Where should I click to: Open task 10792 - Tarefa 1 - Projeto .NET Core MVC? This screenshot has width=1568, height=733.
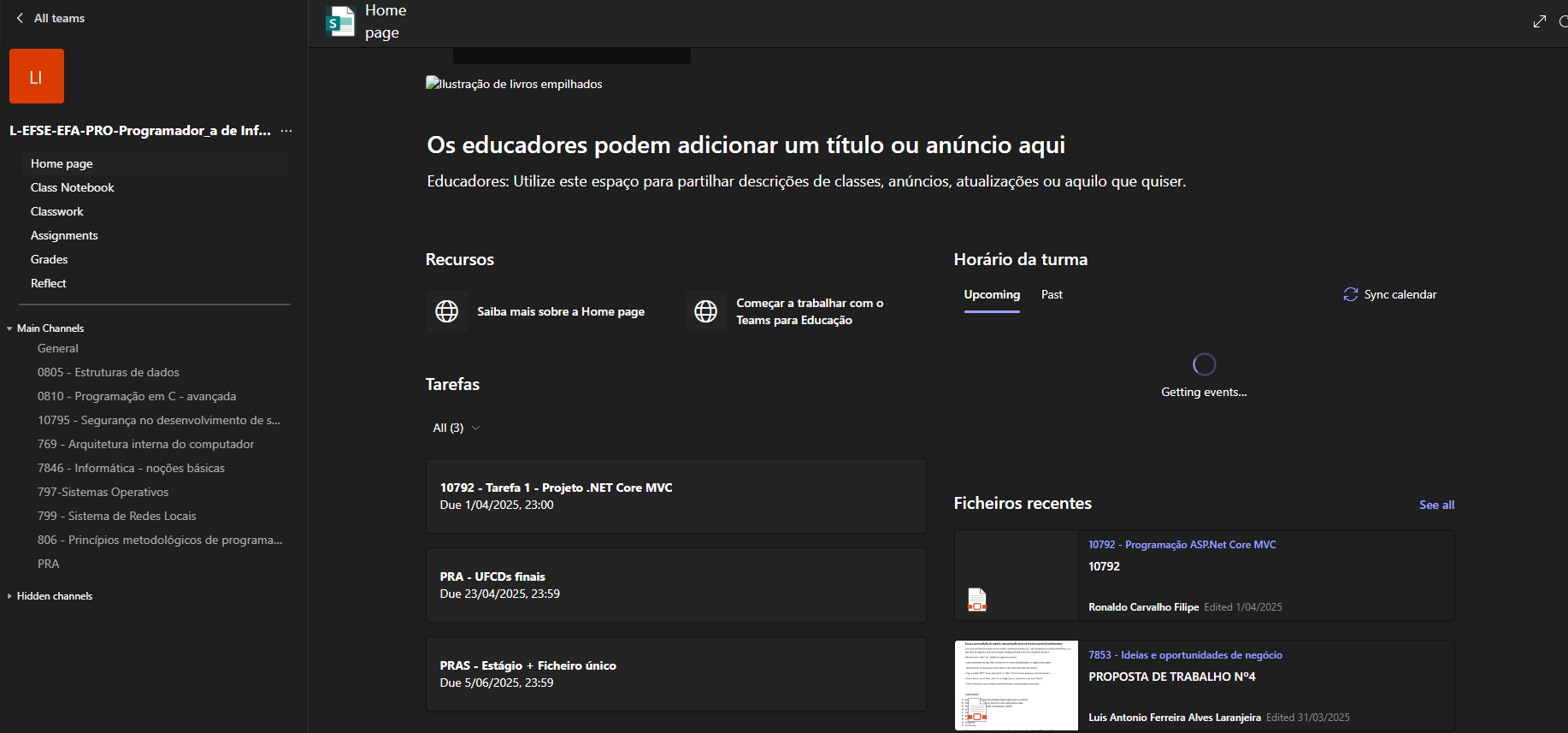click(676, 496)
